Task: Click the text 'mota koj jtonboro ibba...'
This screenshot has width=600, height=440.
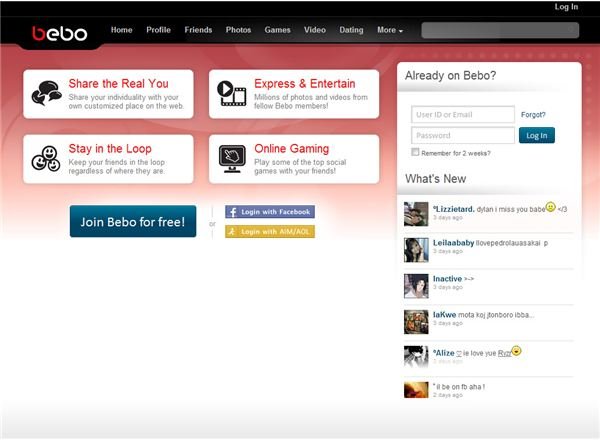Action: 496,315
